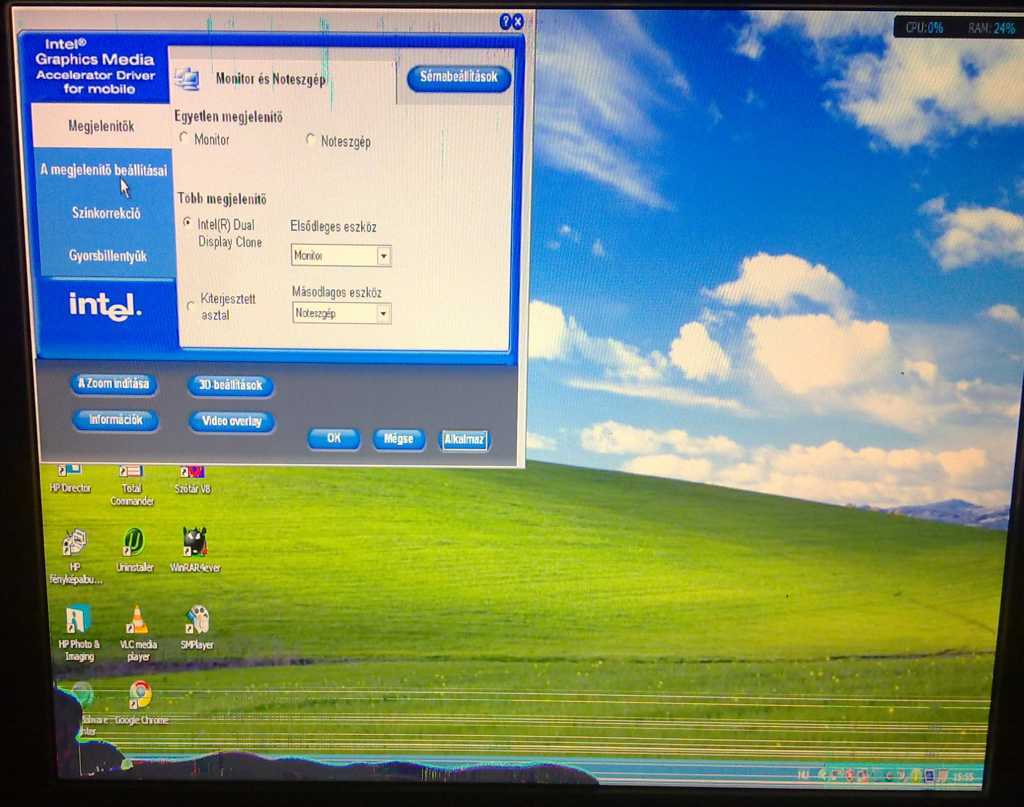1024x807 pixels.
Task: Click the taskbar clock
Action: click(963, 776)
